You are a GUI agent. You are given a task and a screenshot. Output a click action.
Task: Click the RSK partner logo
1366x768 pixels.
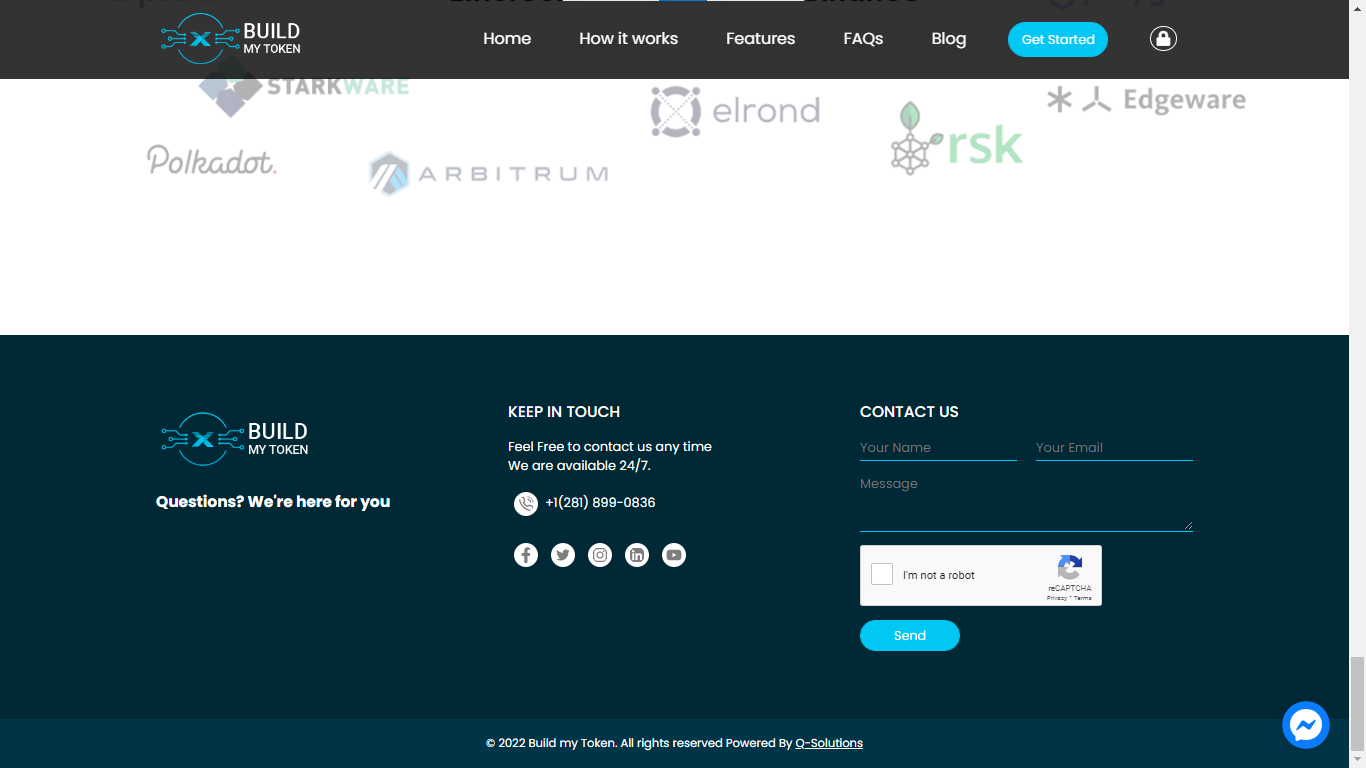[957, 138]
